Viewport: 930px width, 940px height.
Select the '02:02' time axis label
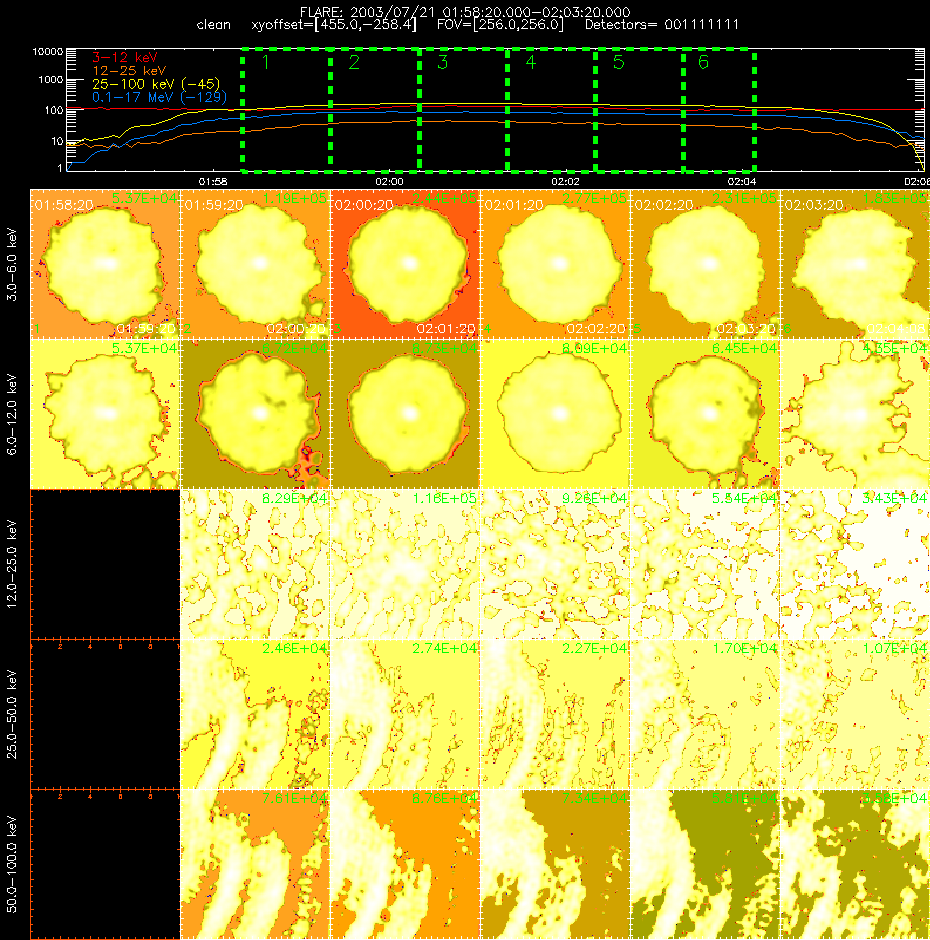pyautogui.click(x=565, y=182)
